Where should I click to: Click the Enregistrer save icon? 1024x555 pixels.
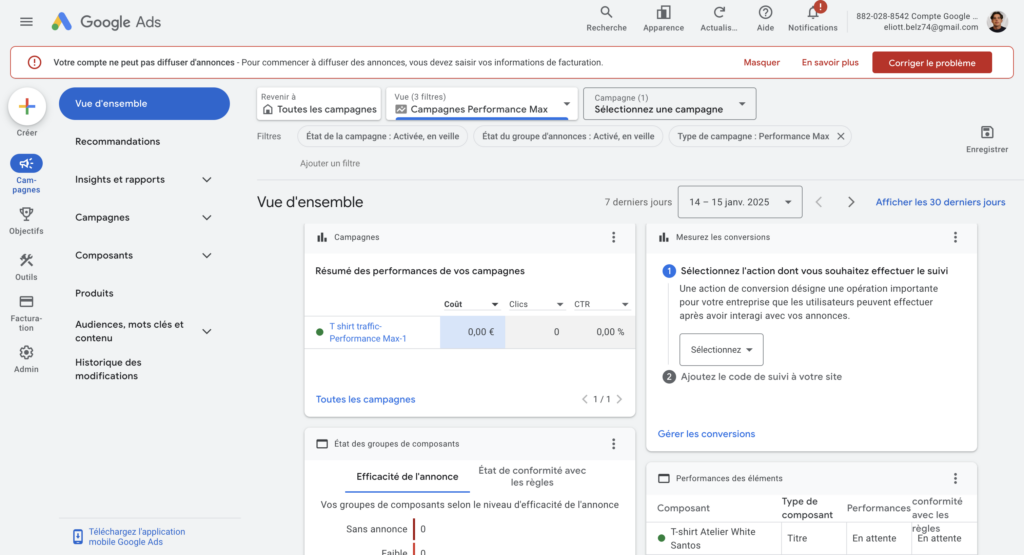coord(987,139)
